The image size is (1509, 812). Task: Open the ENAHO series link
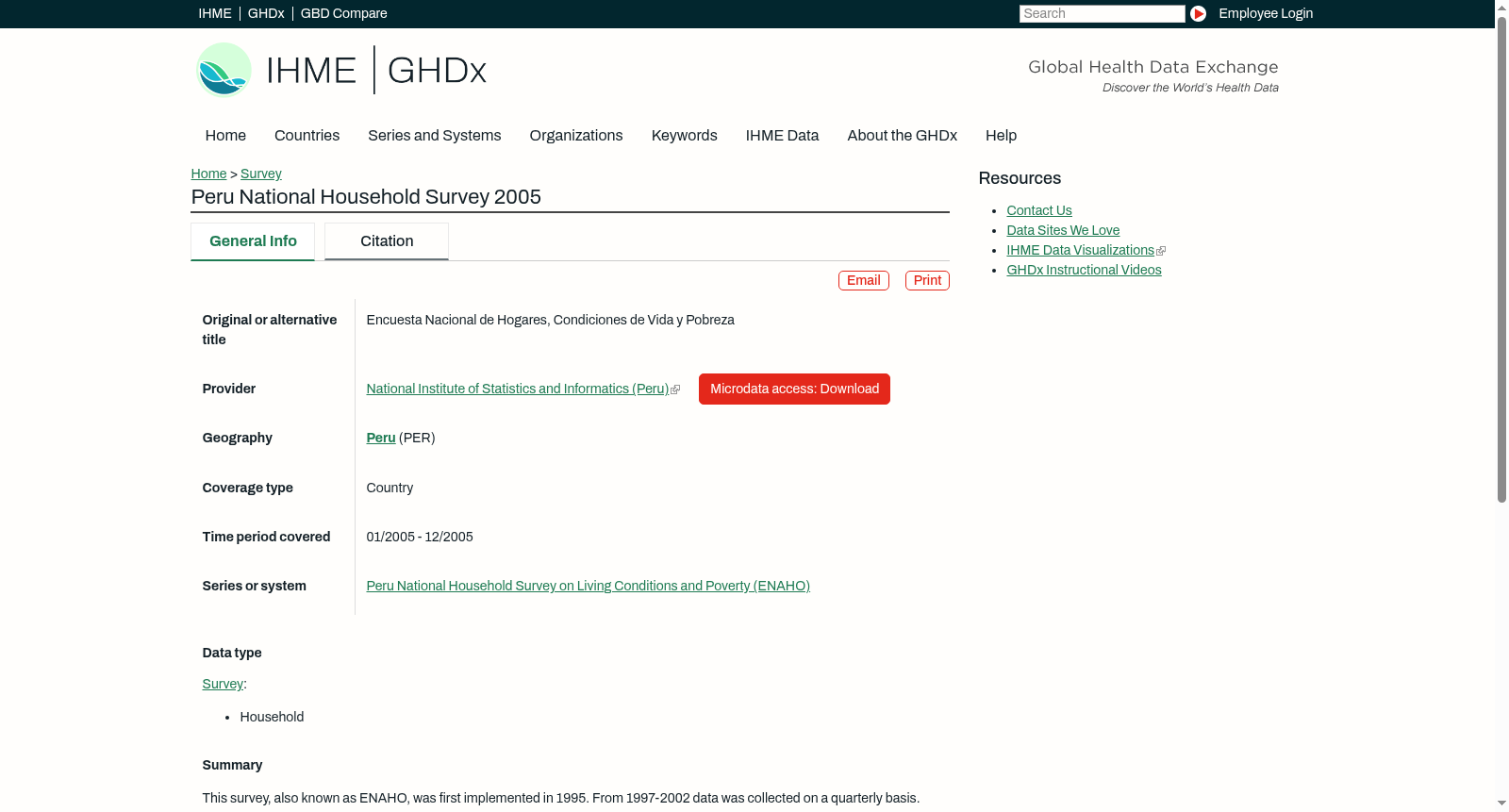click(x=589, y=586)
